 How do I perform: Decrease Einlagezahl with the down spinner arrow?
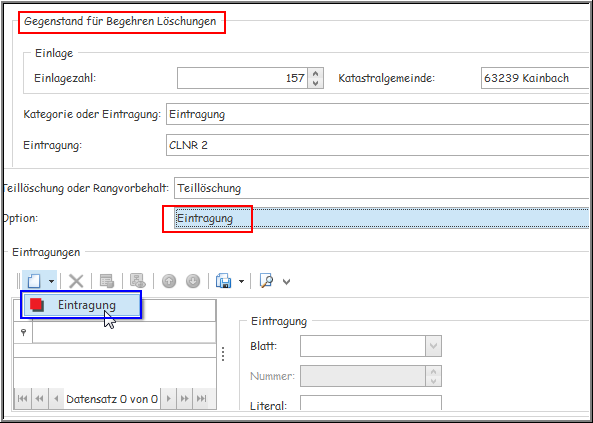click(315, 83)
